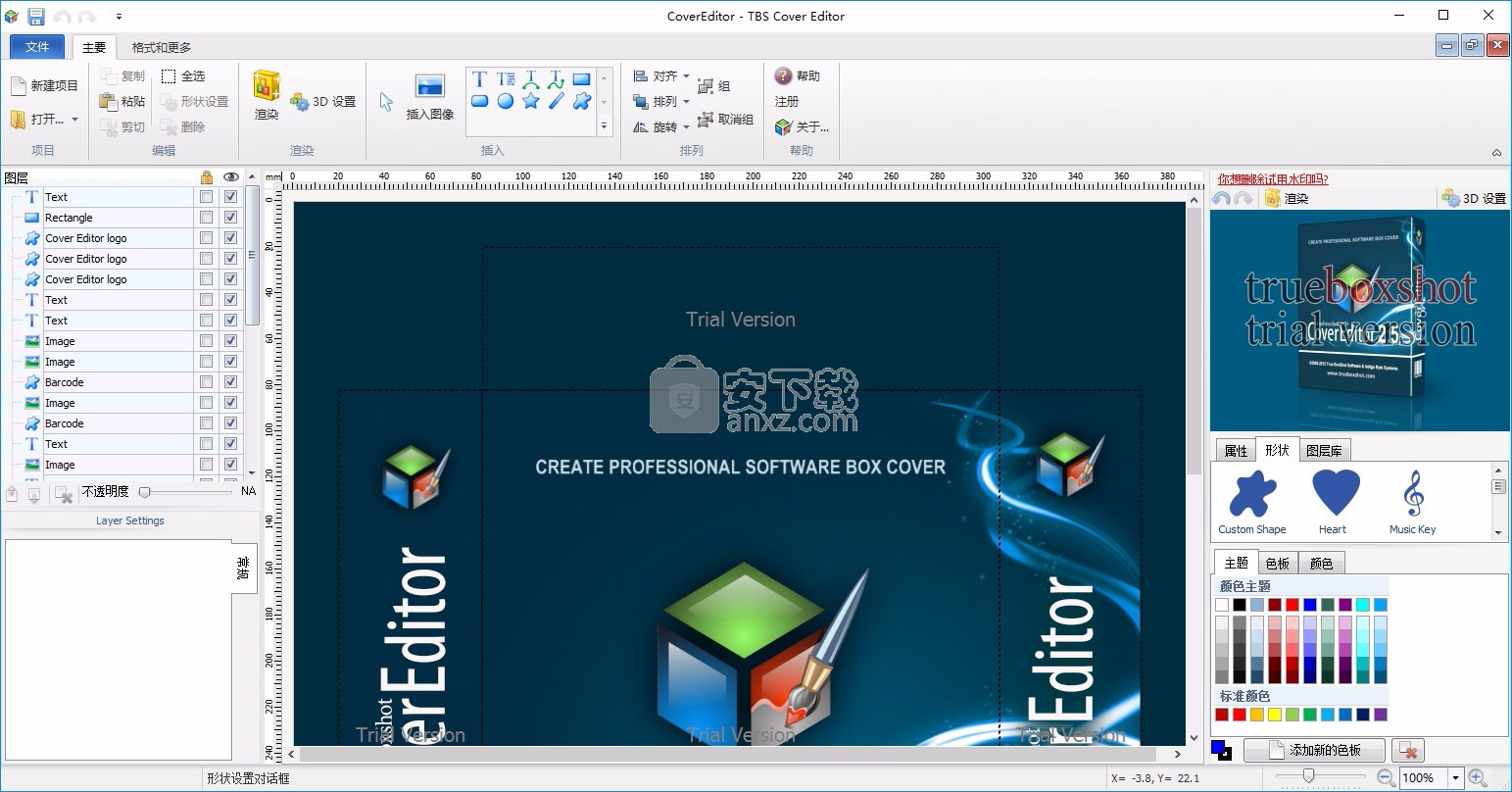Toggle visibility of the first Text layer

[x=230, y=196]
